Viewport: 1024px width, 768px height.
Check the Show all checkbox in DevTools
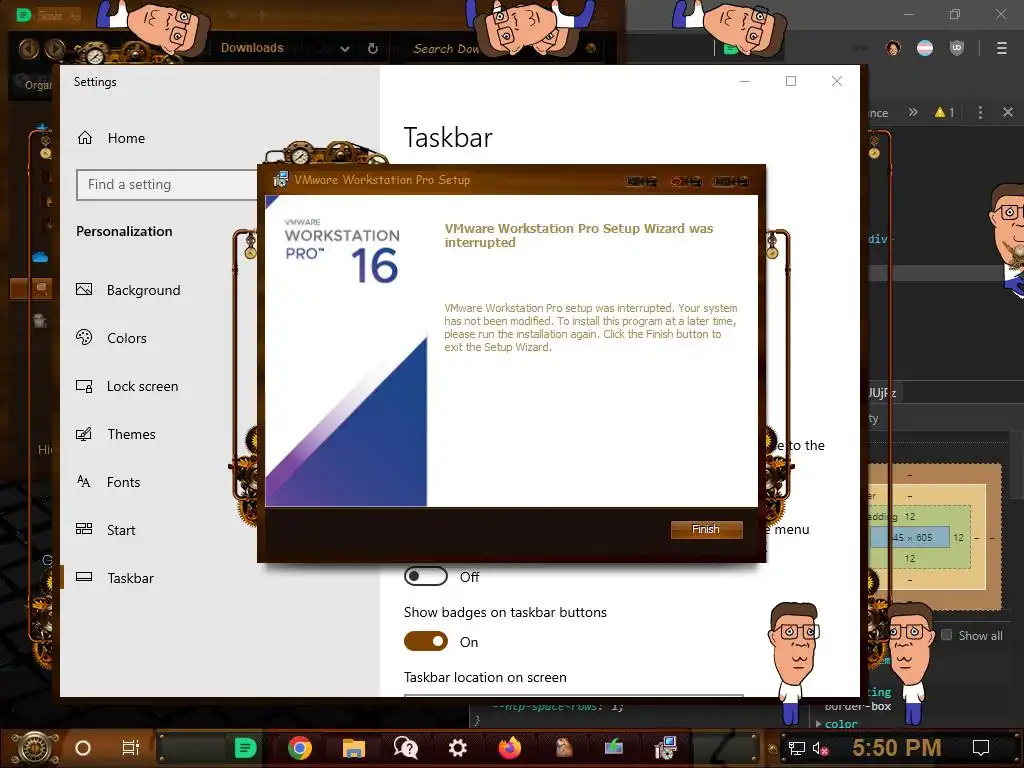click(x=946, y=635)
